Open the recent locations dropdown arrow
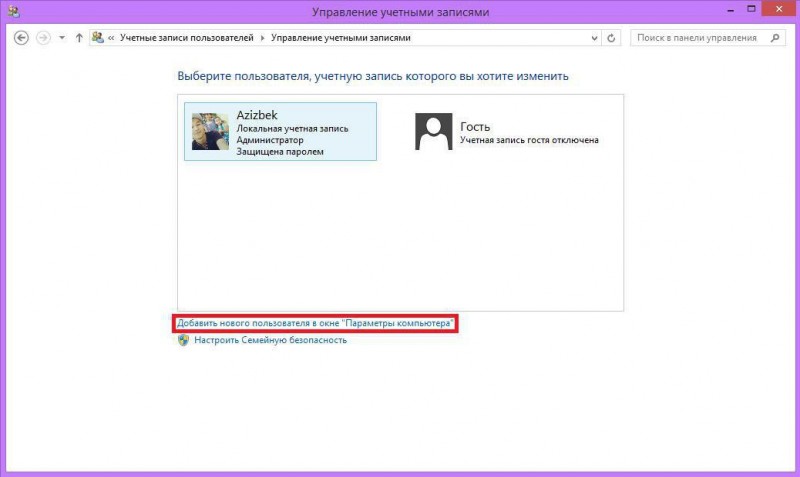 [62, 38]
